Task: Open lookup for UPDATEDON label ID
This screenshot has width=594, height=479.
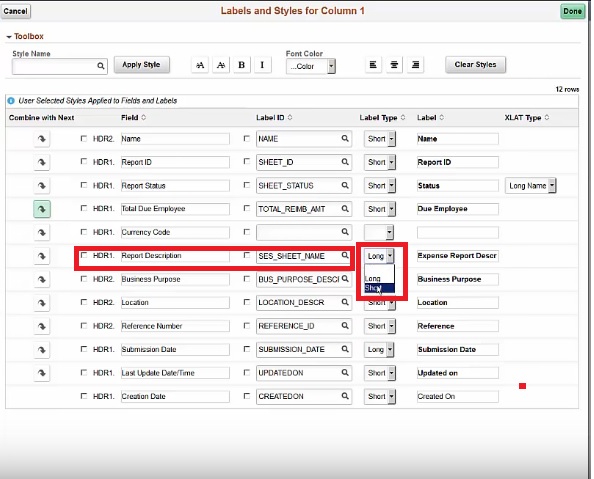Action: (345, 373)
